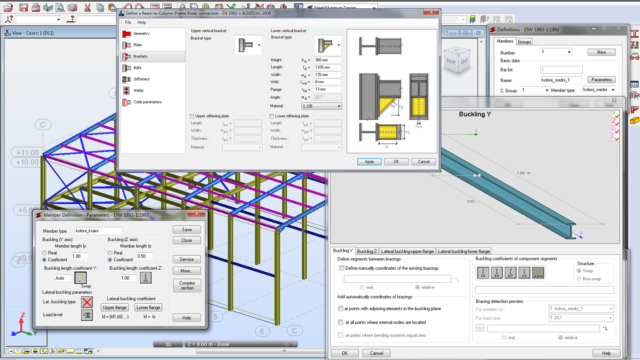
Task: Open bracket Material S 235 dropdown
Action: (321, 106)
